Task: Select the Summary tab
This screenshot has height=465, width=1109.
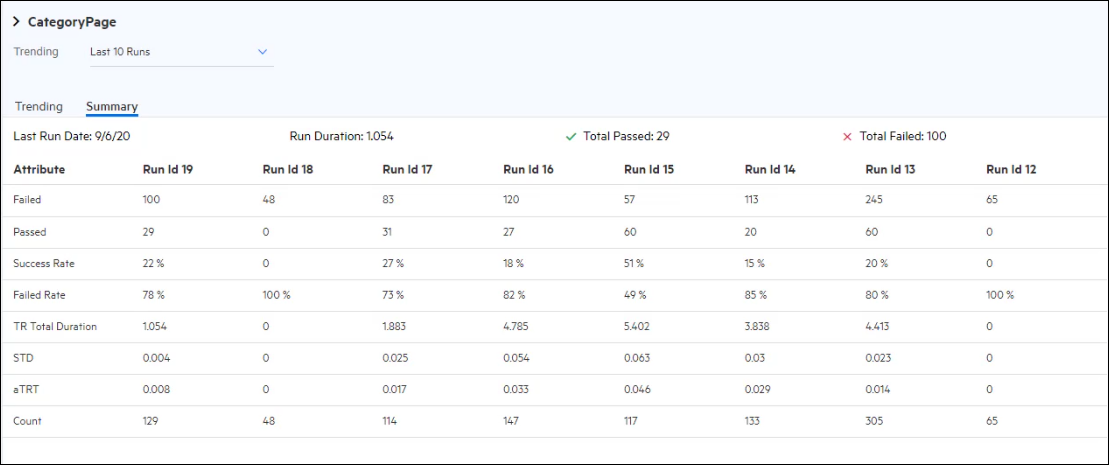Action: [x=111, y=107]
